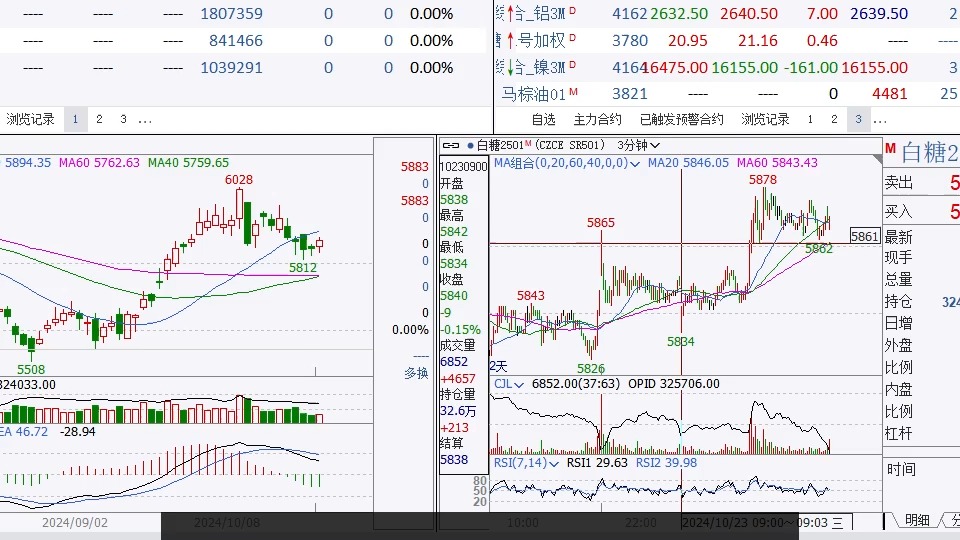Click the red M icon beside 白糖 title

[889, 148]
